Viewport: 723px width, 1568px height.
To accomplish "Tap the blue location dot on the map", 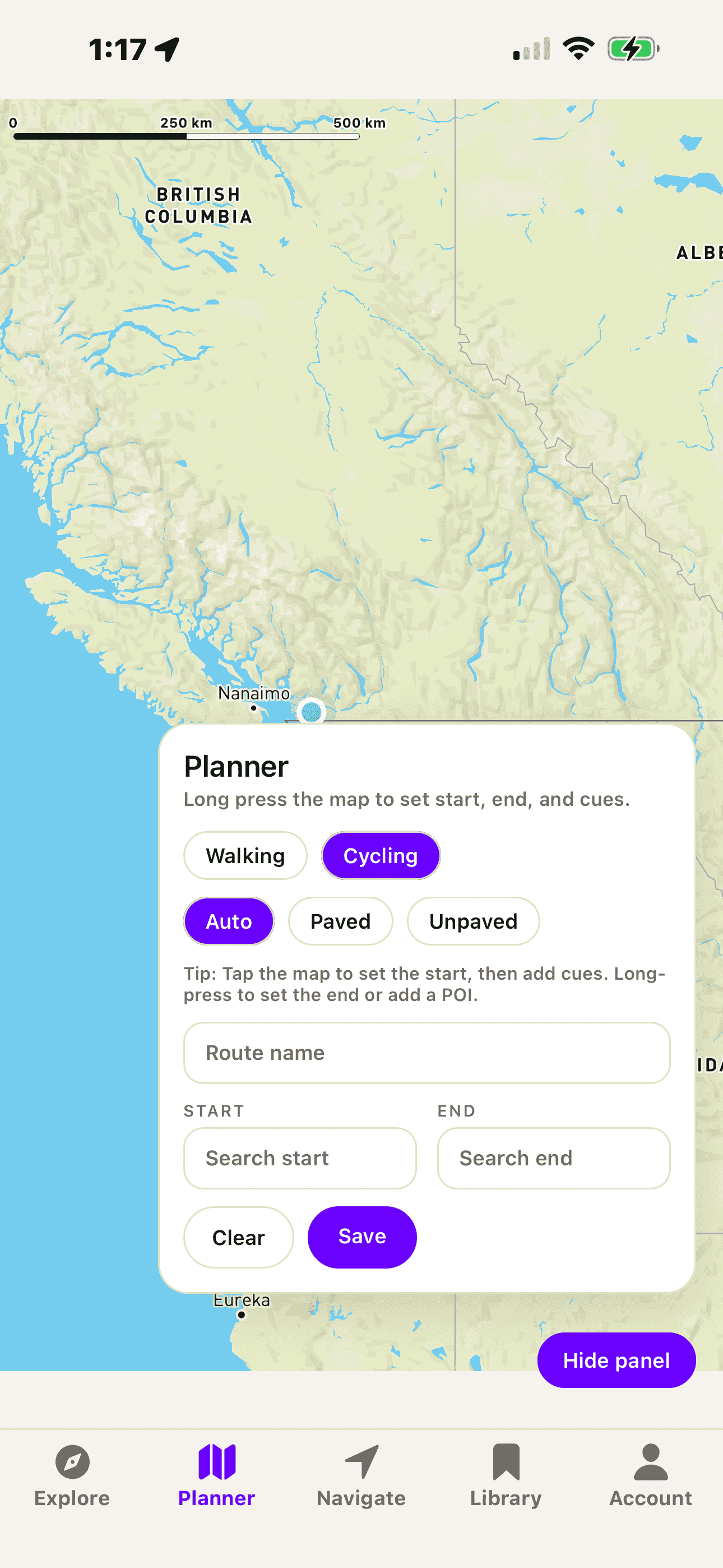I will tap(311, 712).
